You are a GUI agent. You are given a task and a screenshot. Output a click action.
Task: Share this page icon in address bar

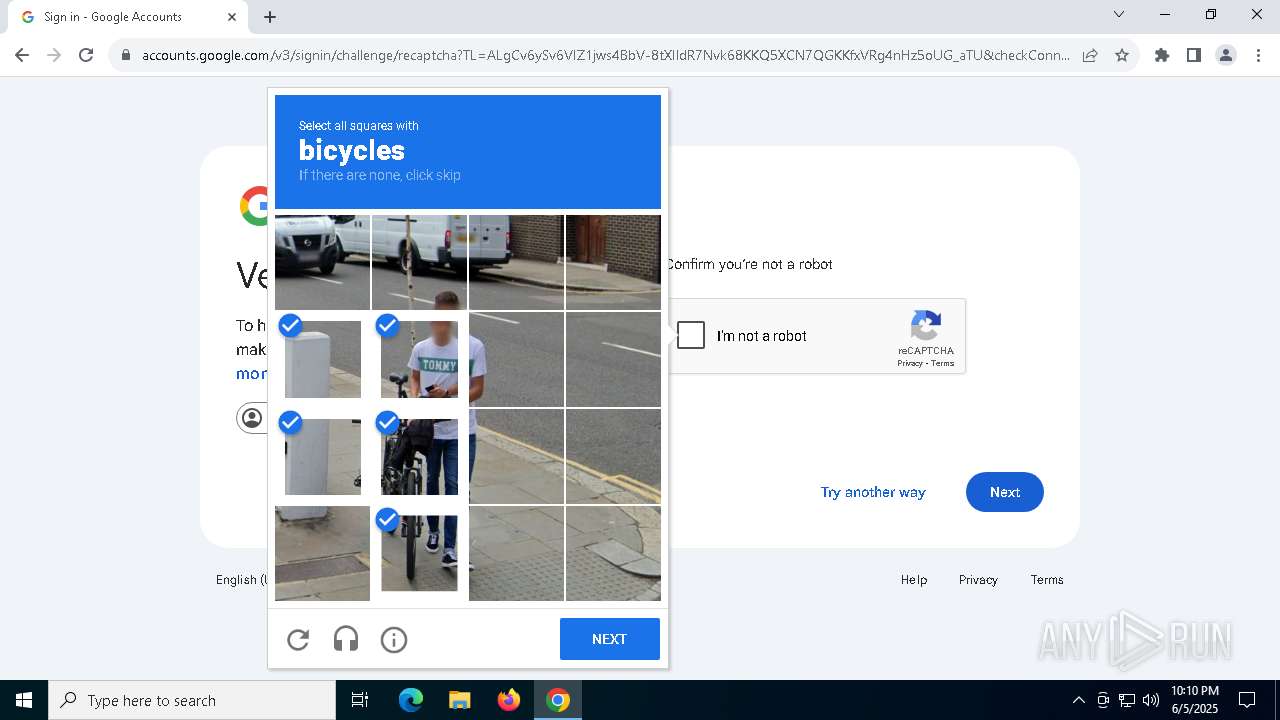point(1090,55)
